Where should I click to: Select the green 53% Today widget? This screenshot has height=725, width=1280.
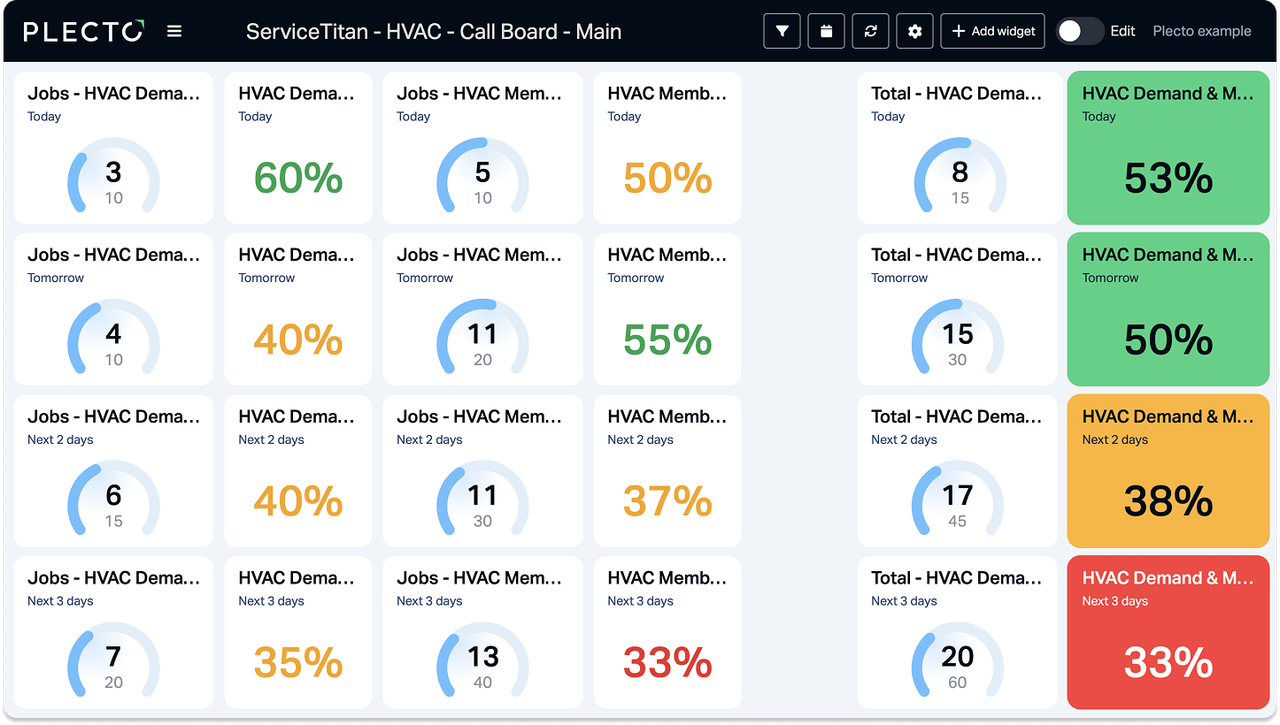1168,148
